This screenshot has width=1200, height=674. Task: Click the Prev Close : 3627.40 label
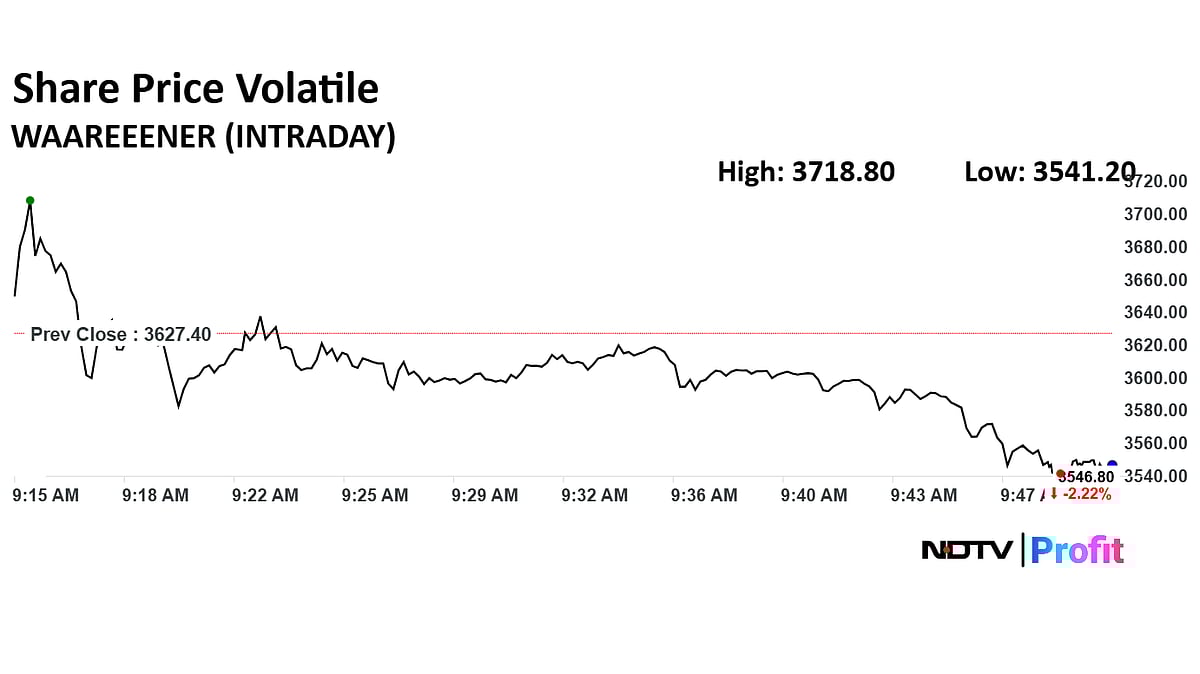(x=121, y=334)
